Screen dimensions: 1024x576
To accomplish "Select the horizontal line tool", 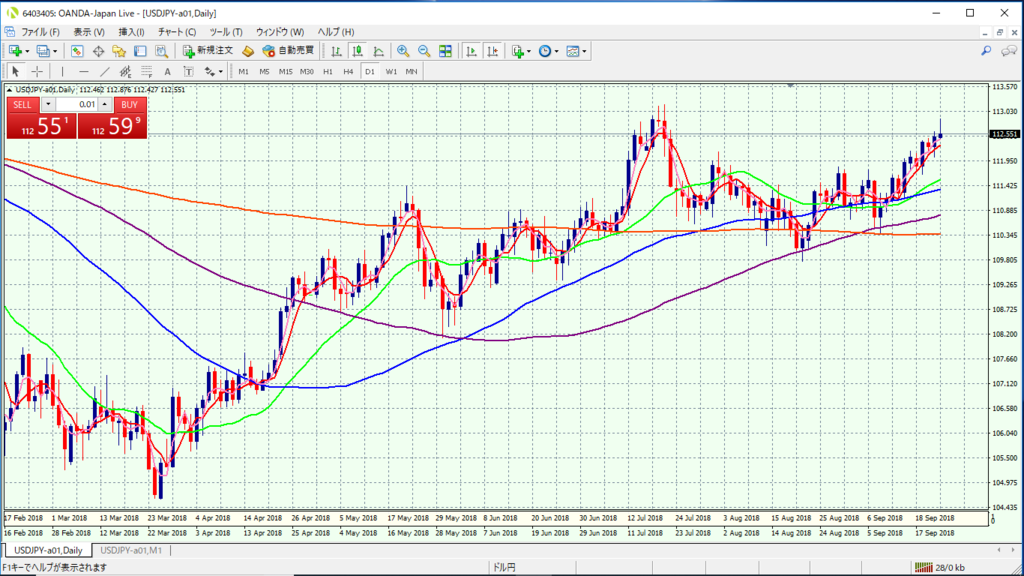I will (x=84, y=71).
